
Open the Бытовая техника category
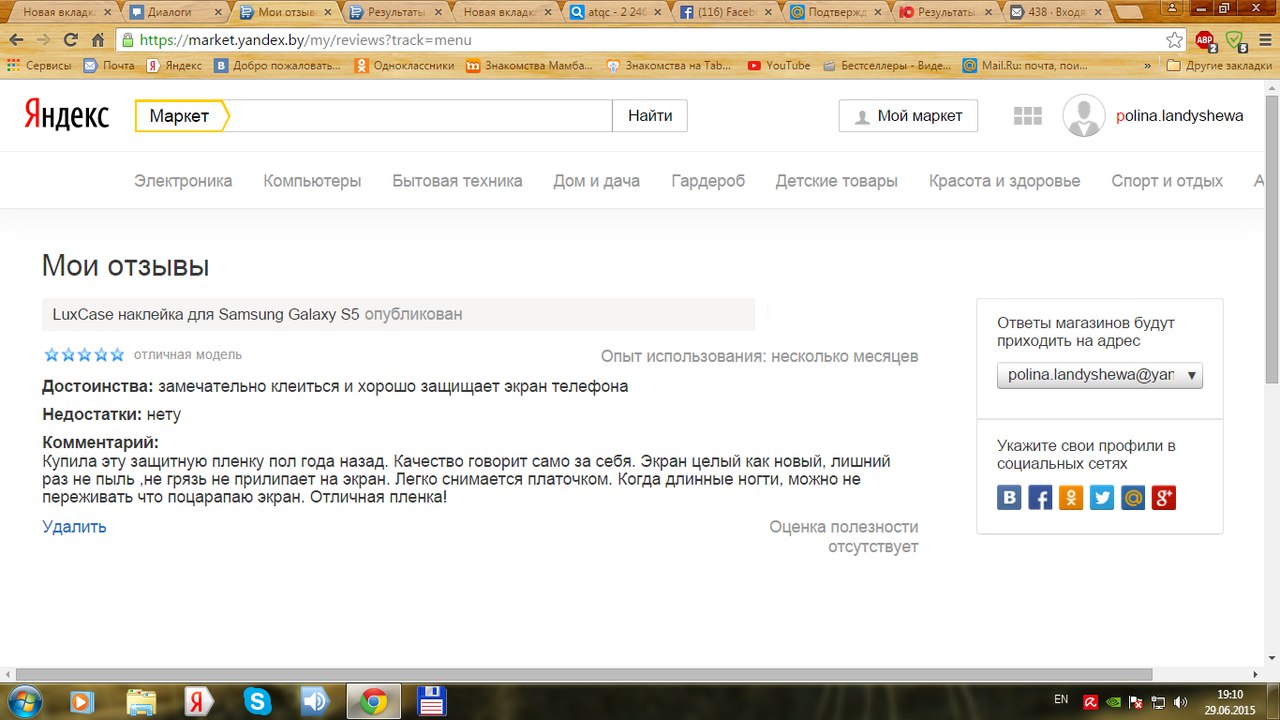[457, 181]
